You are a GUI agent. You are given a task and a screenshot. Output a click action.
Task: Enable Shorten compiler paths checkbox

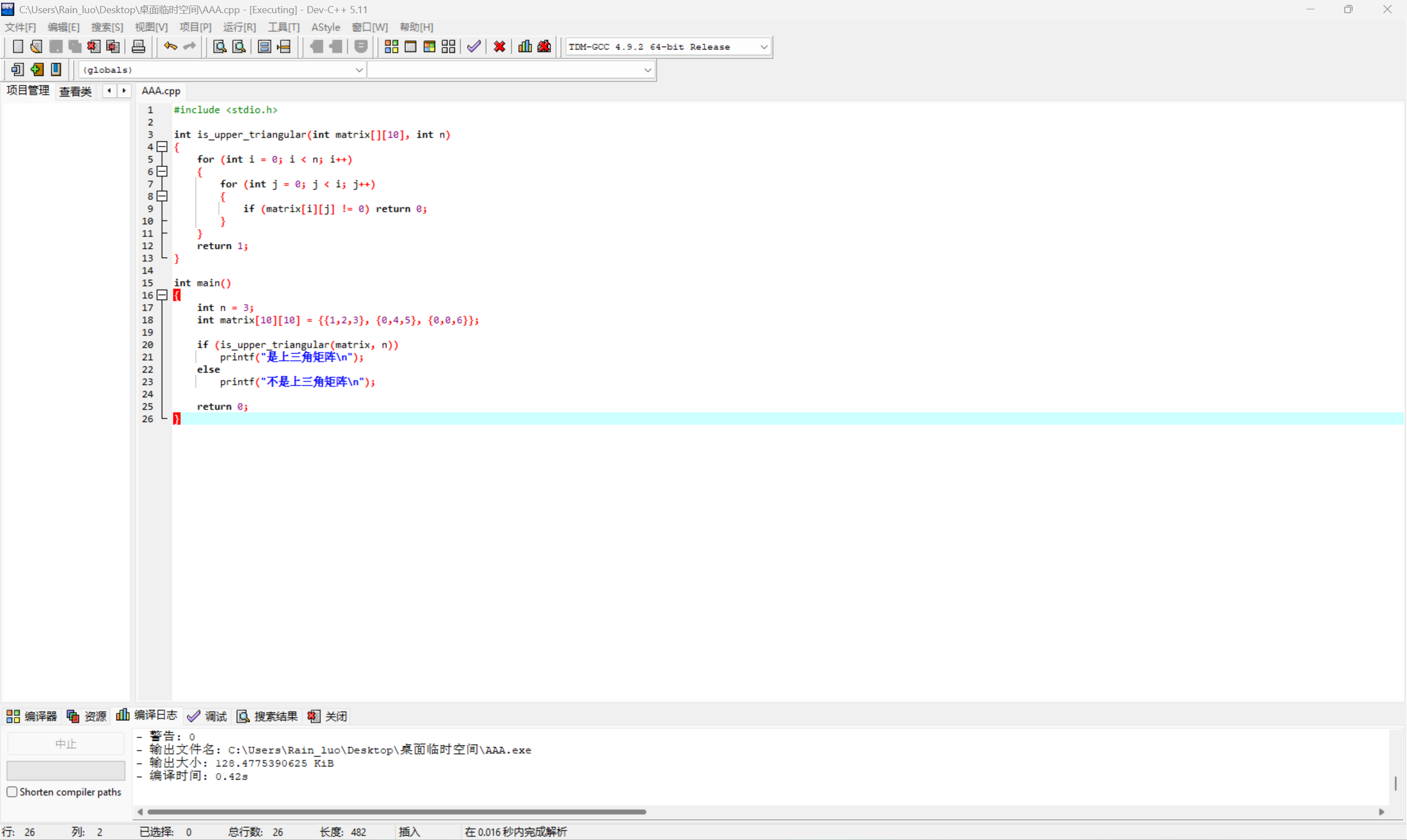[x=12, y=791]
